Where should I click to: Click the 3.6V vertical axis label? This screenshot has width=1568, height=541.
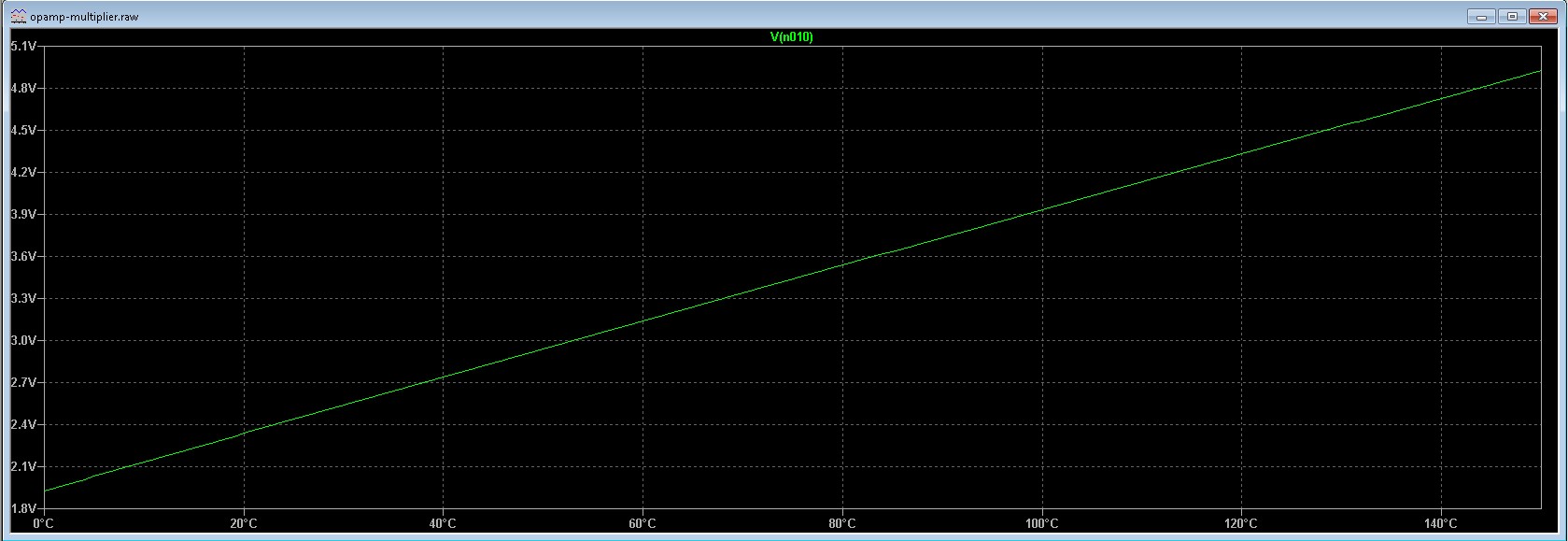point(23,256)
